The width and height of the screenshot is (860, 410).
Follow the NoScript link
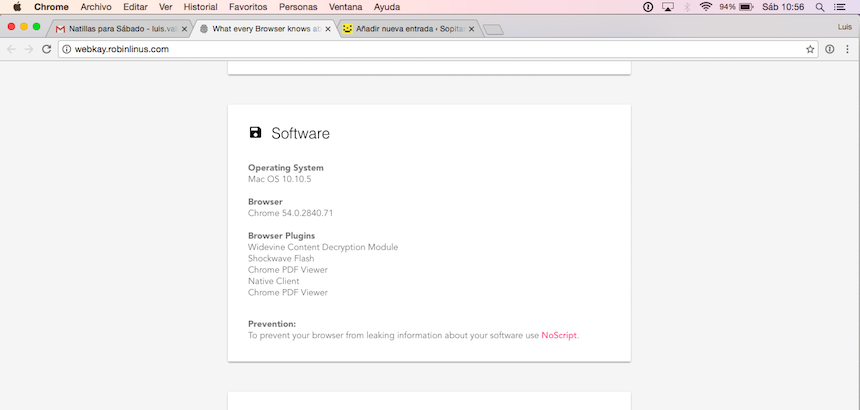click(559, 336)
